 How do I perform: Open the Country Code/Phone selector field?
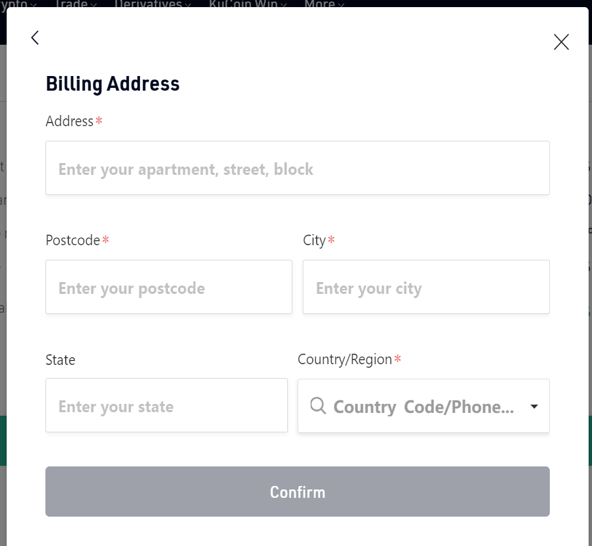point(423,406)
